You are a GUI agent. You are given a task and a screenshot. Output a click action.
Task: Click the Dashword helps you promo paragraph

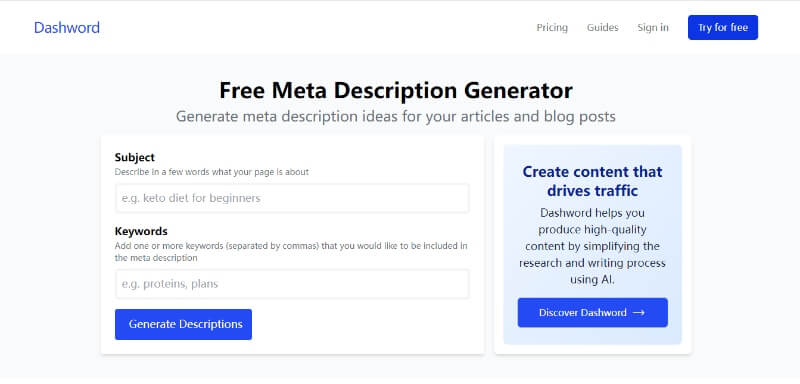coord(592,246)
